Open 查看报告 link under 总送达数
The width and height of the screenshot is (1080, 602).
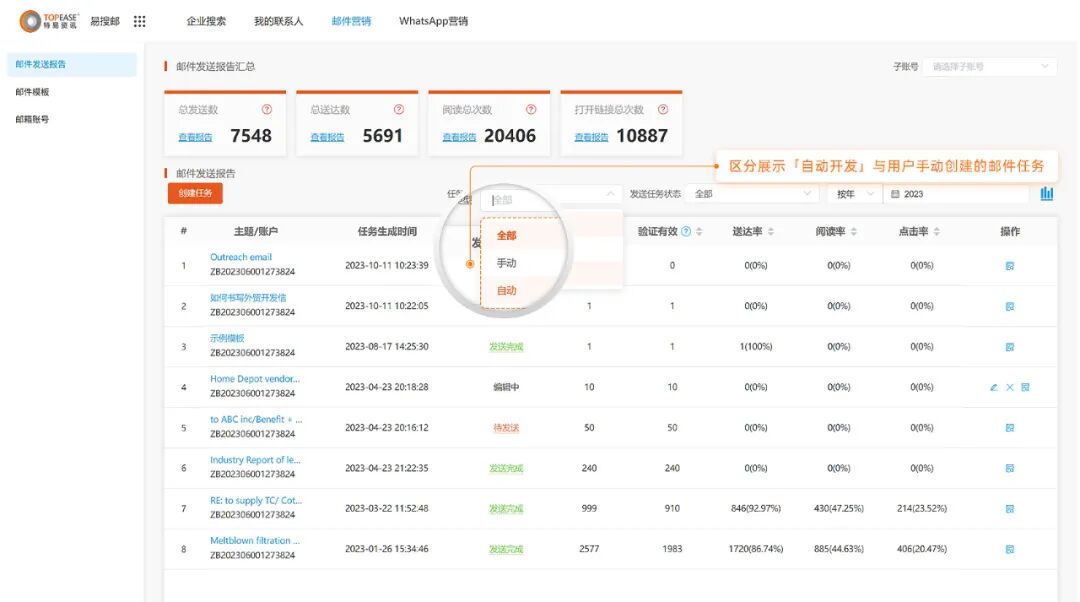327,138
